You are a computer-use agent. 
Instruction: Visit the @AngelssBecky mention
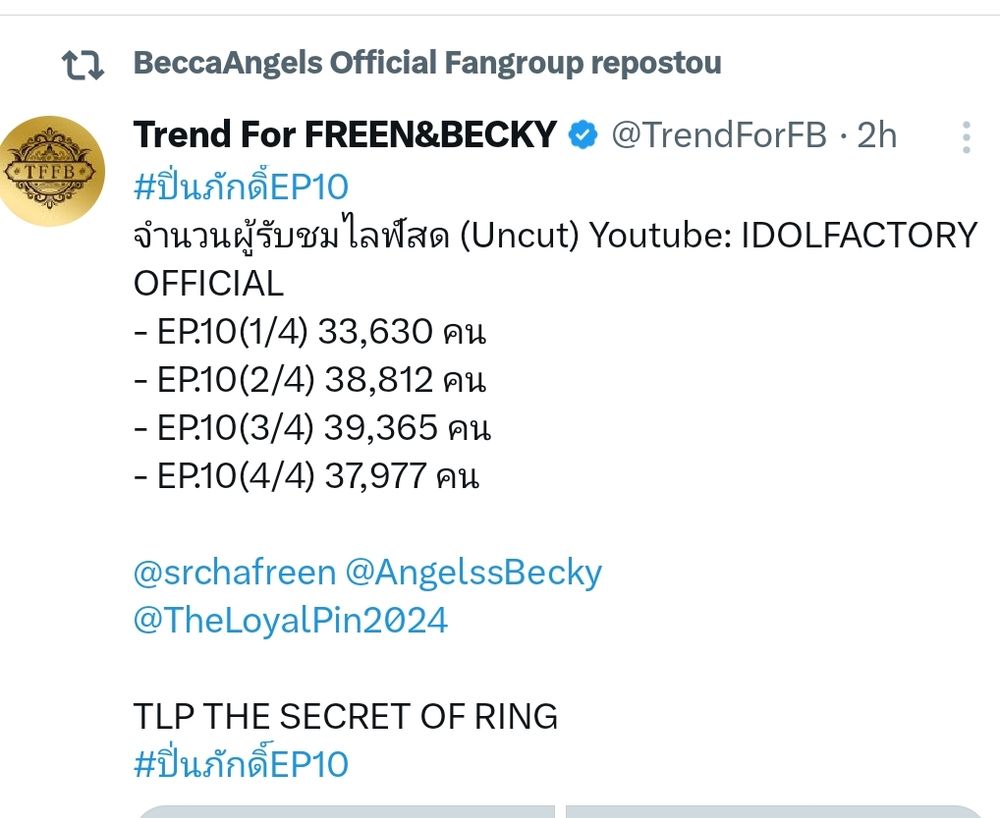click(x=473, y=573)
